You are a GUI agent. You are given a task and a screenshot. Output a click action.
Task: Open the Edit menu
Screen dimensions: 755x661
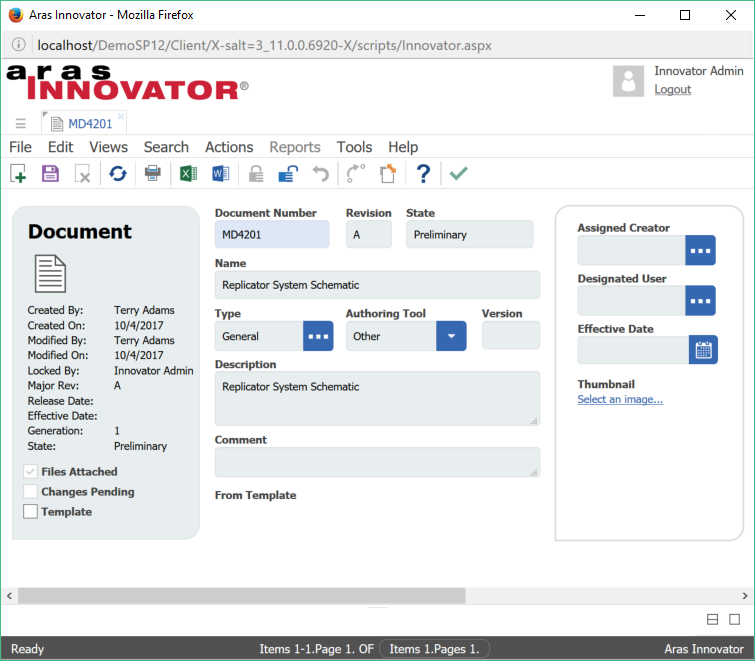(x=60, y=147)
